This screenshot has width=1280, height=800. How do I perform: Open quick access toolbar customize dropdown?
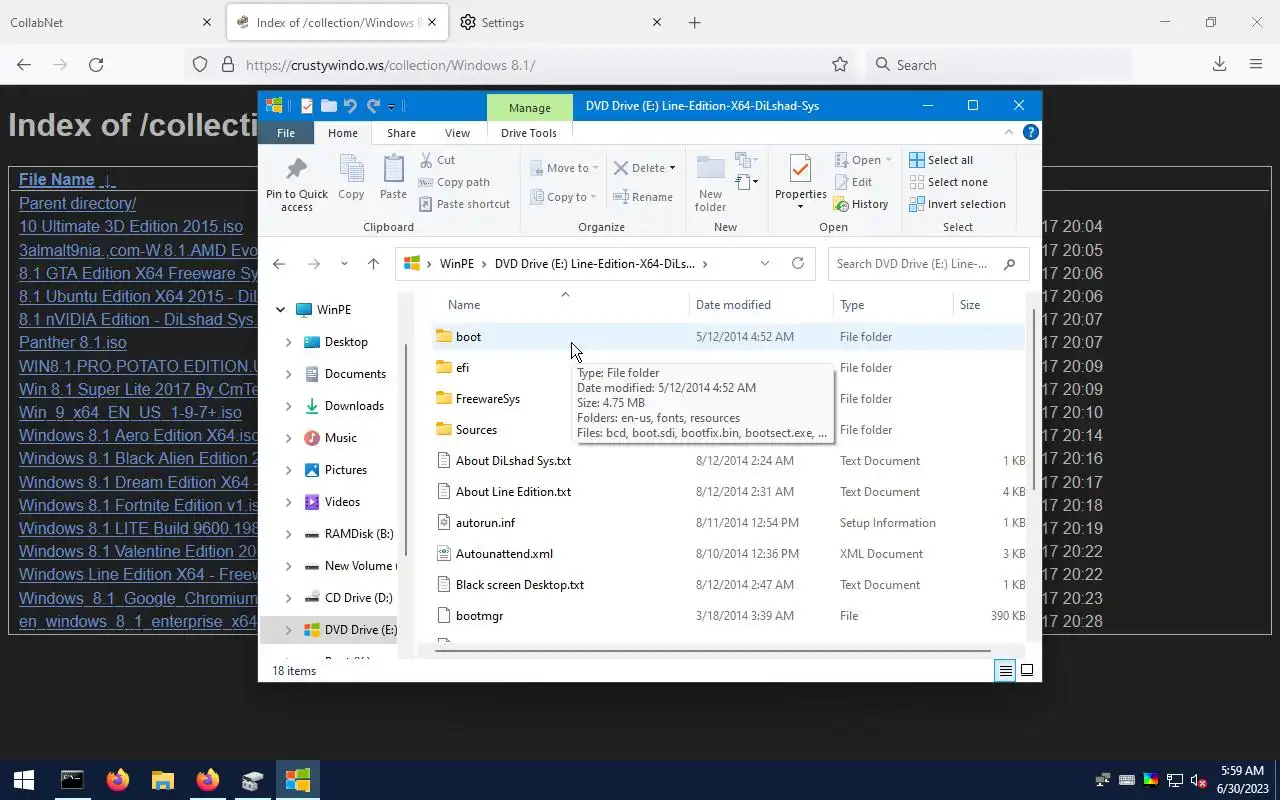pos(392,106)
